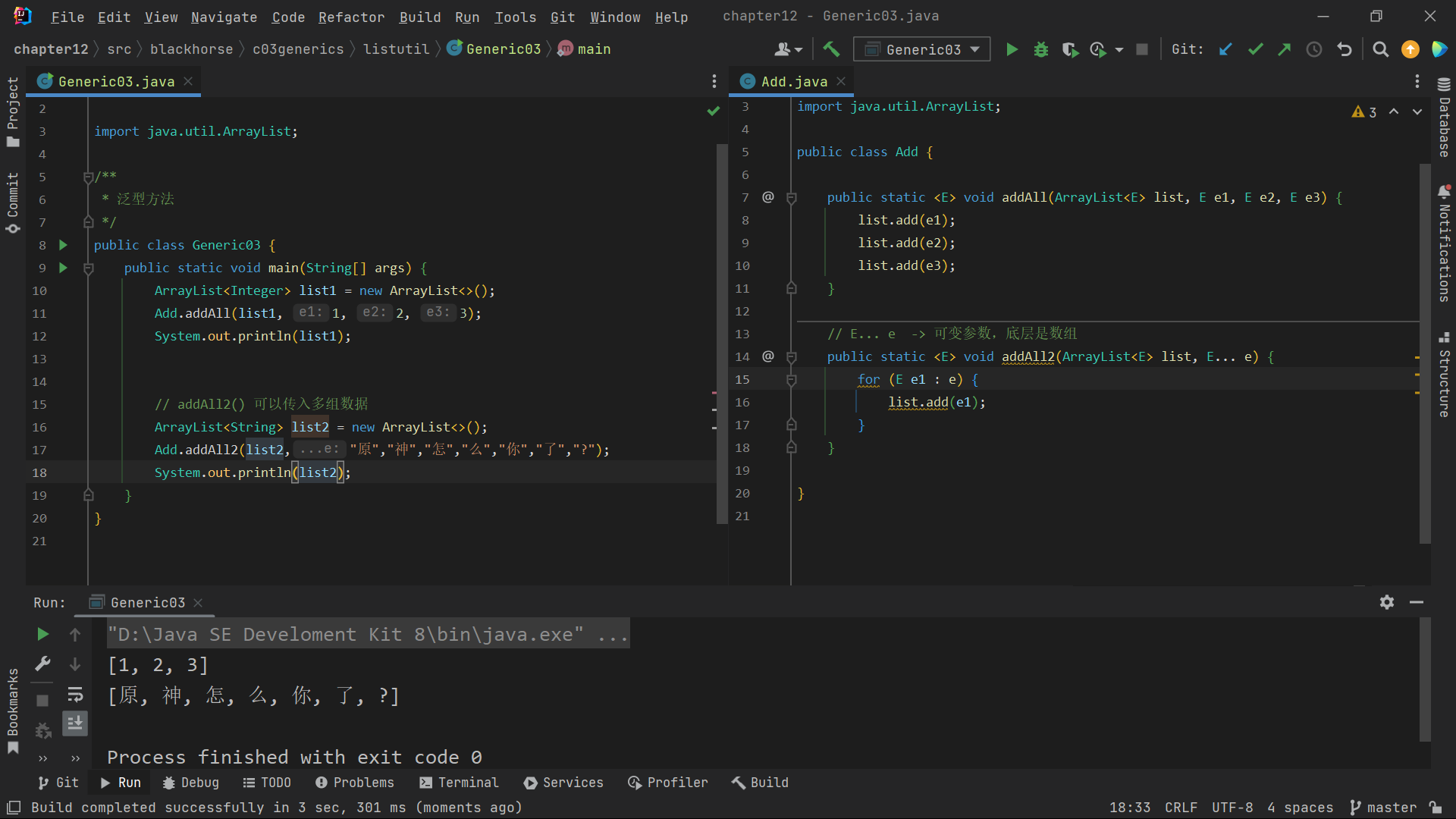Open the Problems tool window button
This screenshot has height=819, width=1456.
pos(354,783)
